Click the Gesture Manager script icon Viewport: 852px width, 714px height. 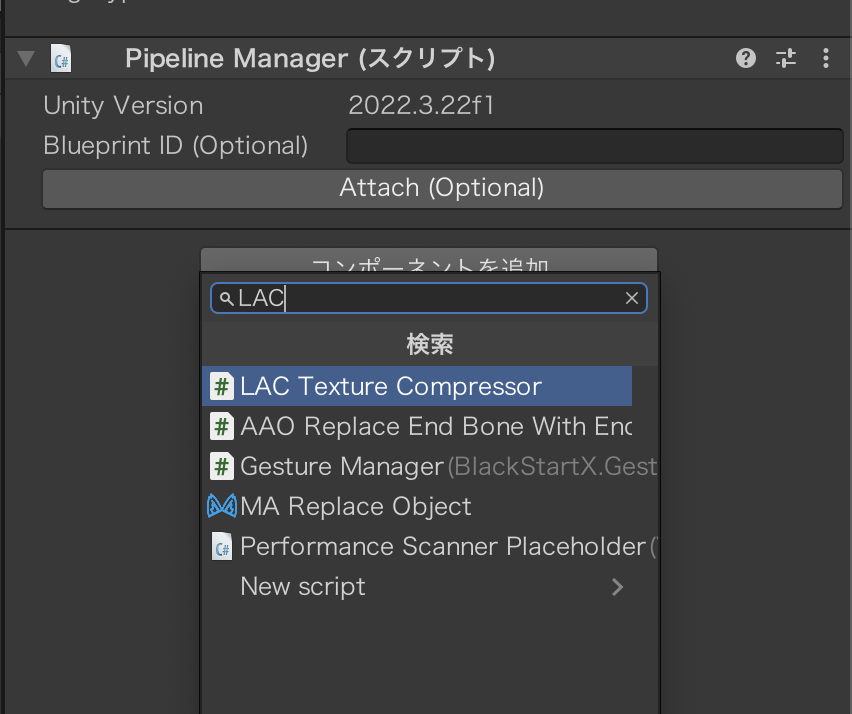pyautogui.click(x=222, y=467)
